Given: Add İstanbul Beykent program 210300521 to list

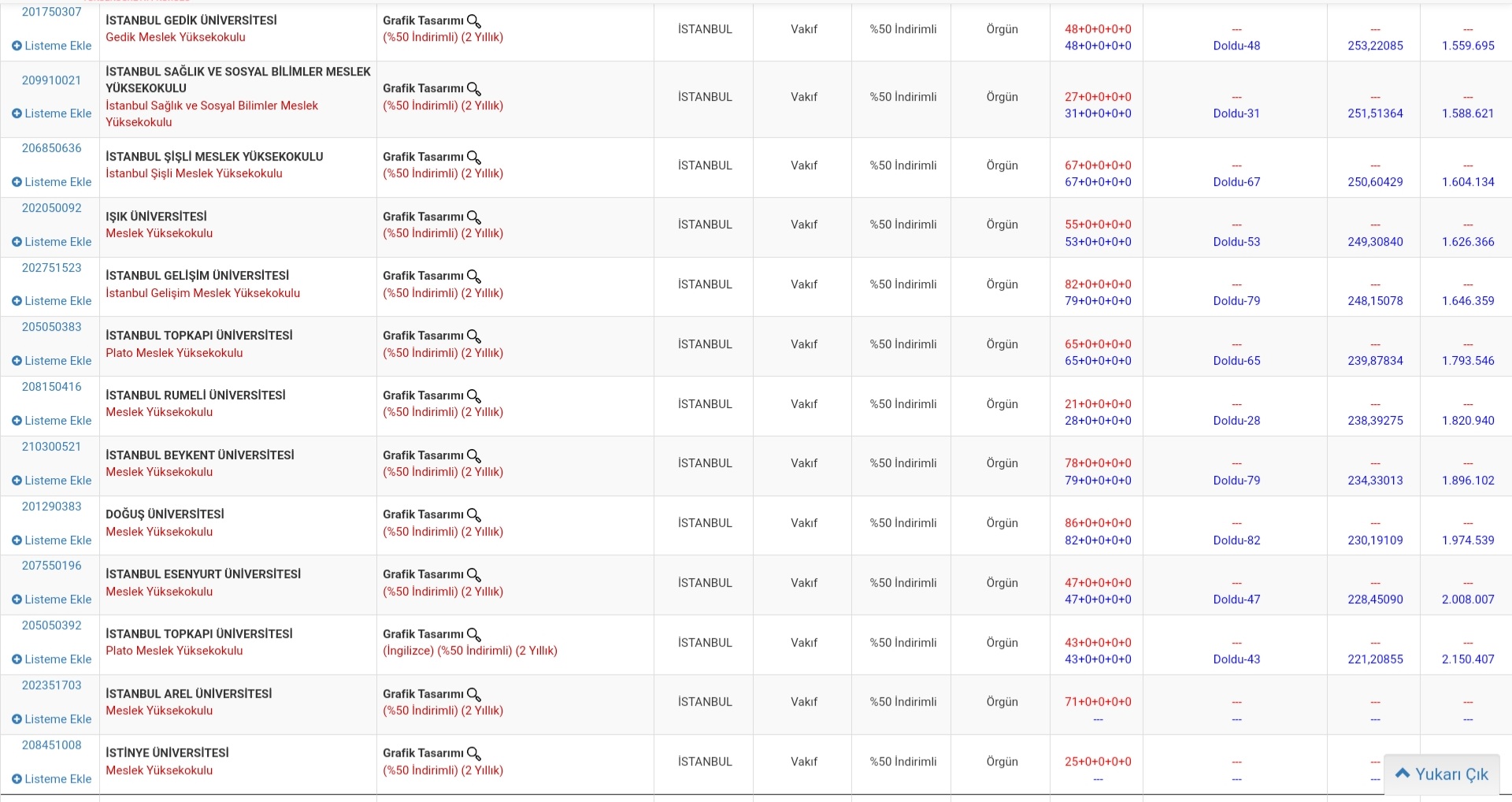Looking at the screenshot, I should [52, 481].
